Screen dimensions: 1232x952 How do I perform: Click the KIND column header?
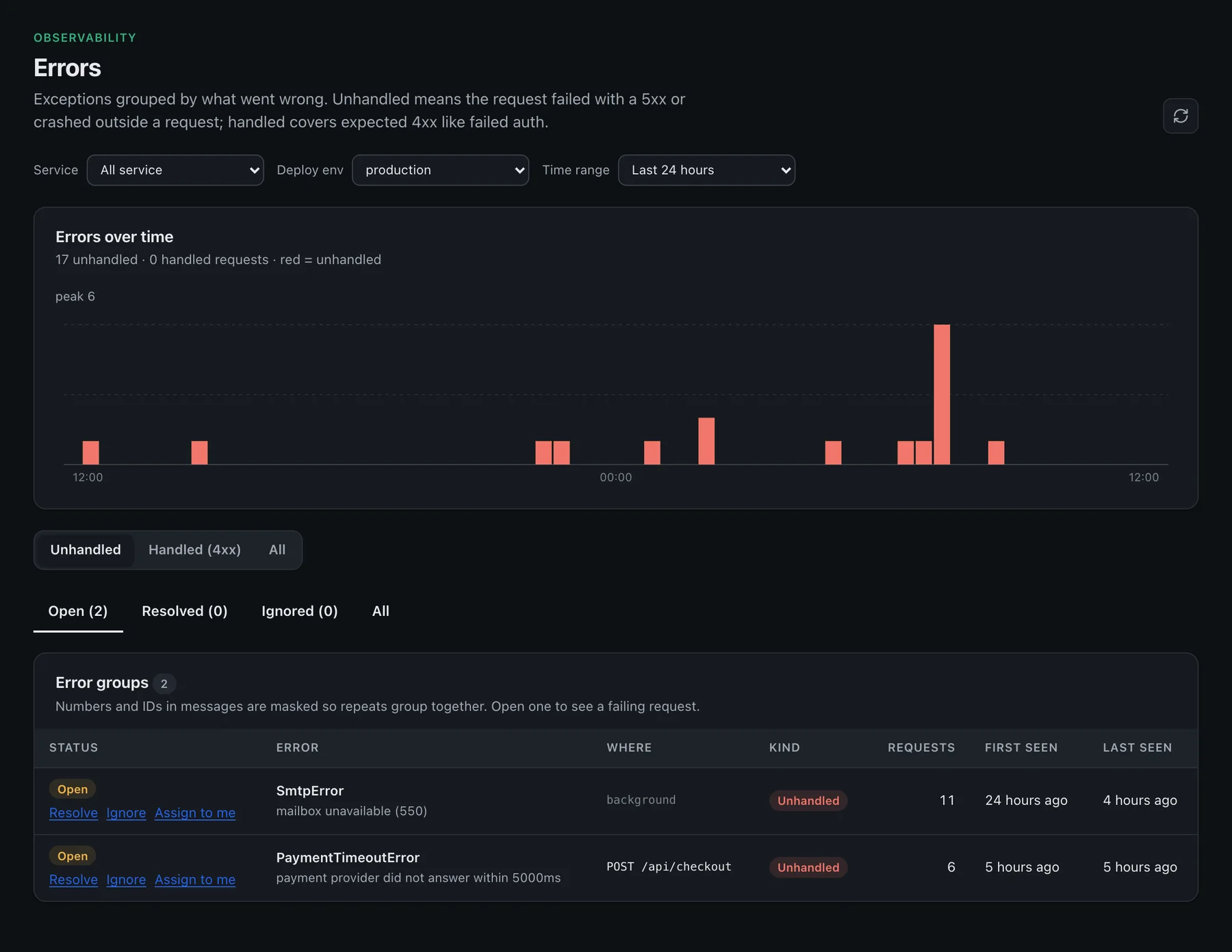[x=784, y=747]
